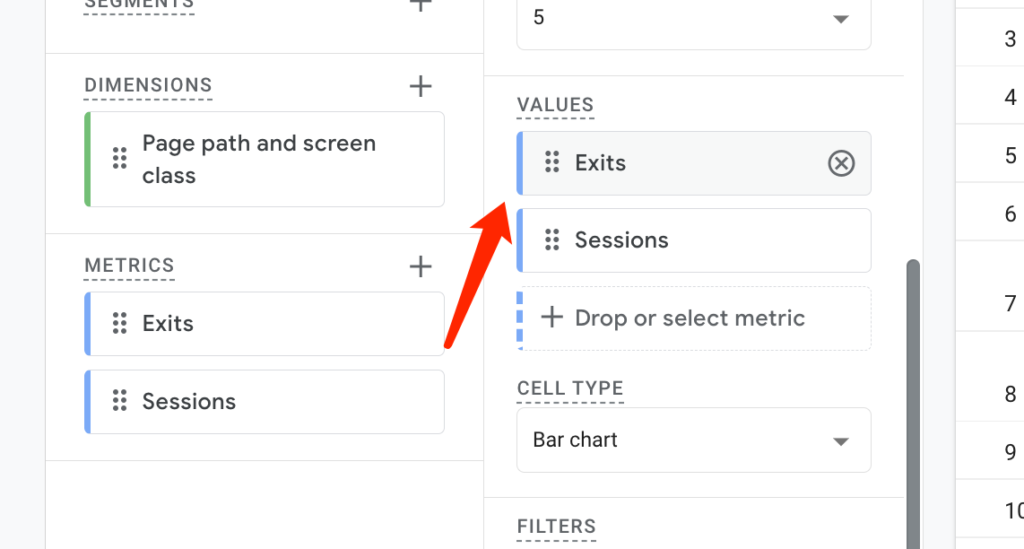
Task: Select the Exits chip under Metrics
Action: pyautogui.click(x=264, y=324)
